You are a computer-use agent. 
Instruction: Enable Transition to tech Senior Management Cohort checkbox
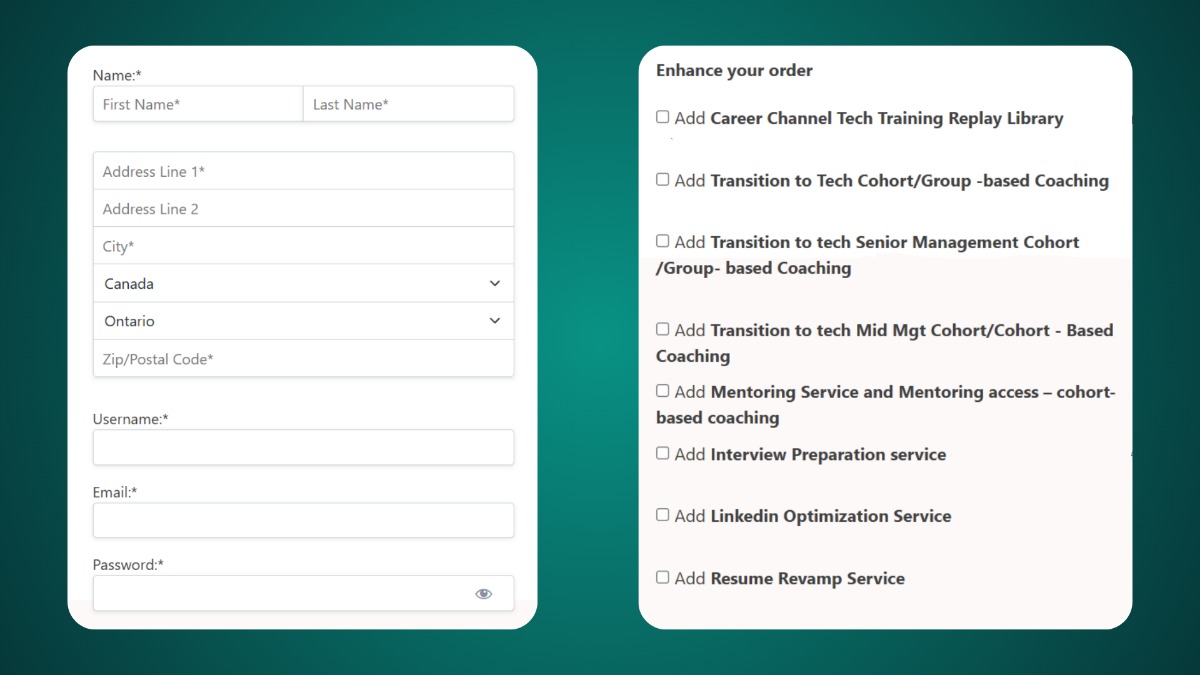click(x=662, y=241)
